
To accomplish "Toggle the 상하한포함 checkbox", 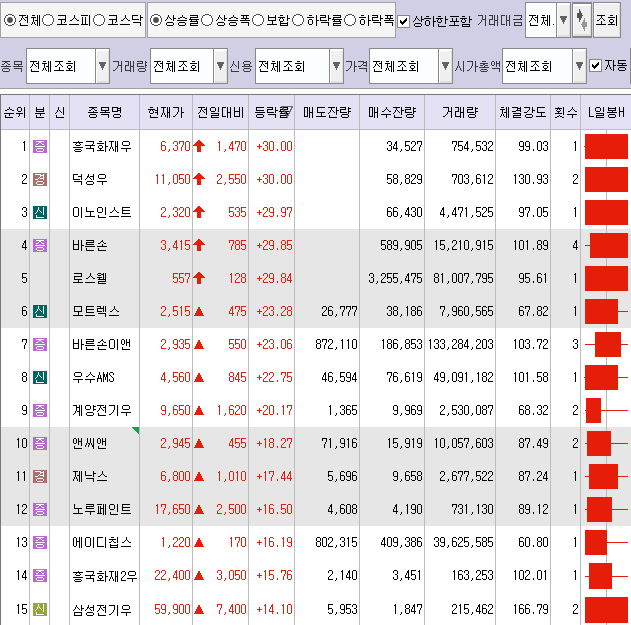I will coord(403,21).
